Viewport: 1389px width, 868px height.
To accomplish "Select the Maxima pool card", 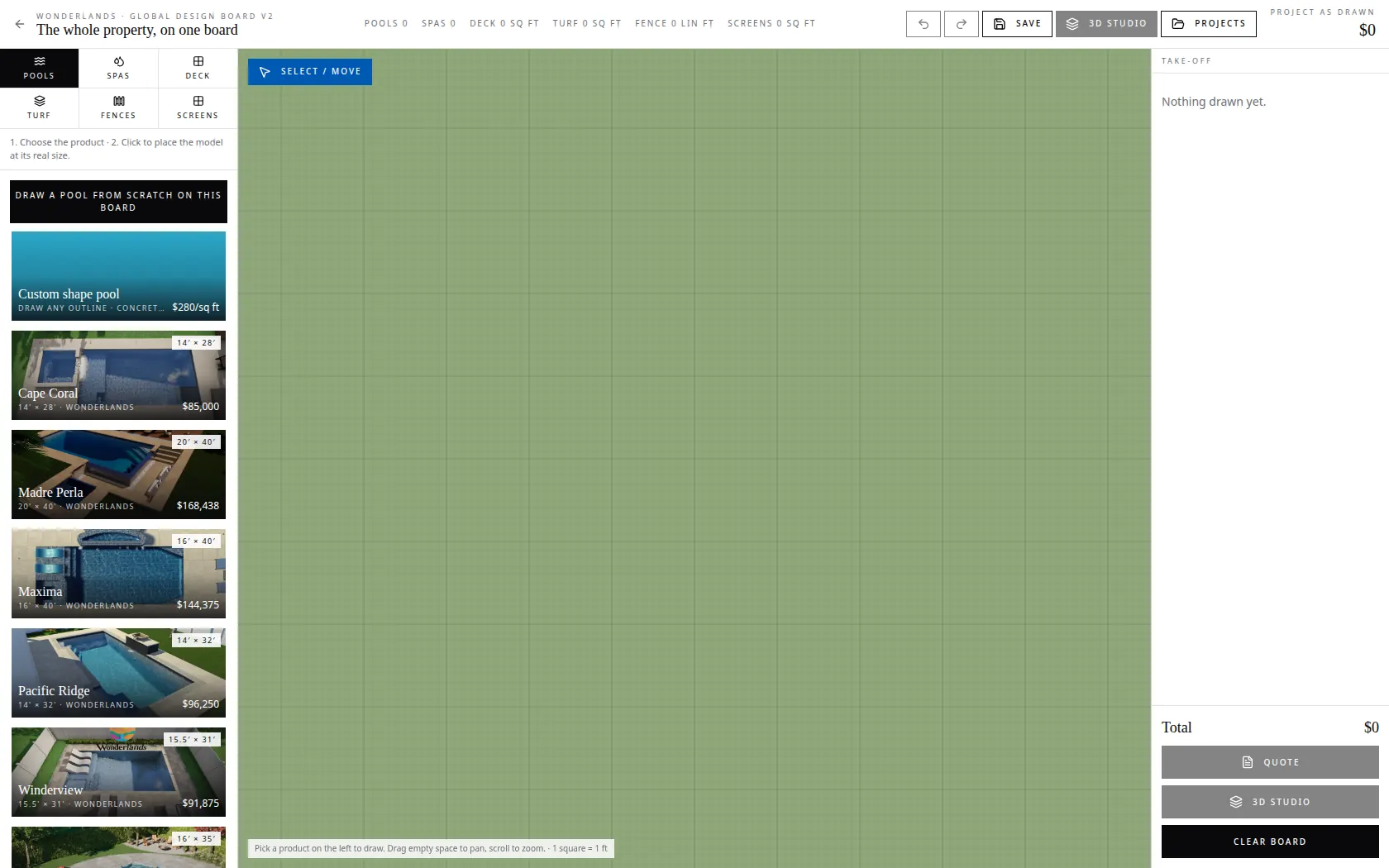I will coord(118,574).
